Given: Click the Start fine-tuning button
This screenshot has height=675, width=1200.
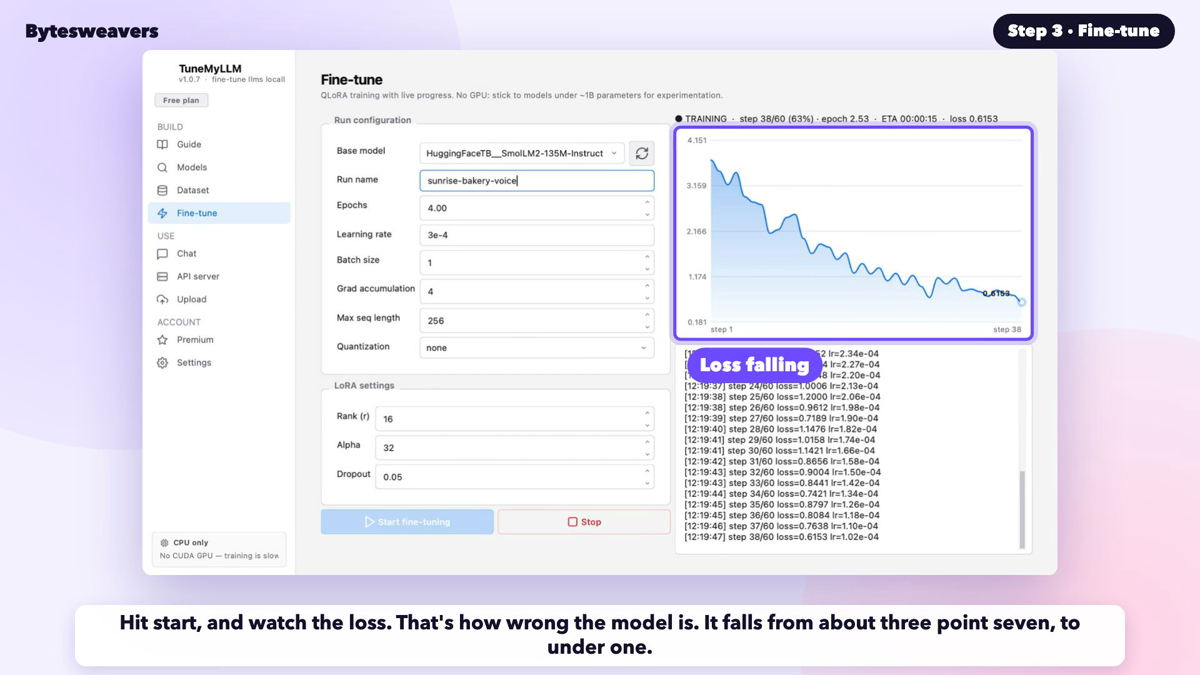Looking at the screenshot, I should tap(407, 522).
